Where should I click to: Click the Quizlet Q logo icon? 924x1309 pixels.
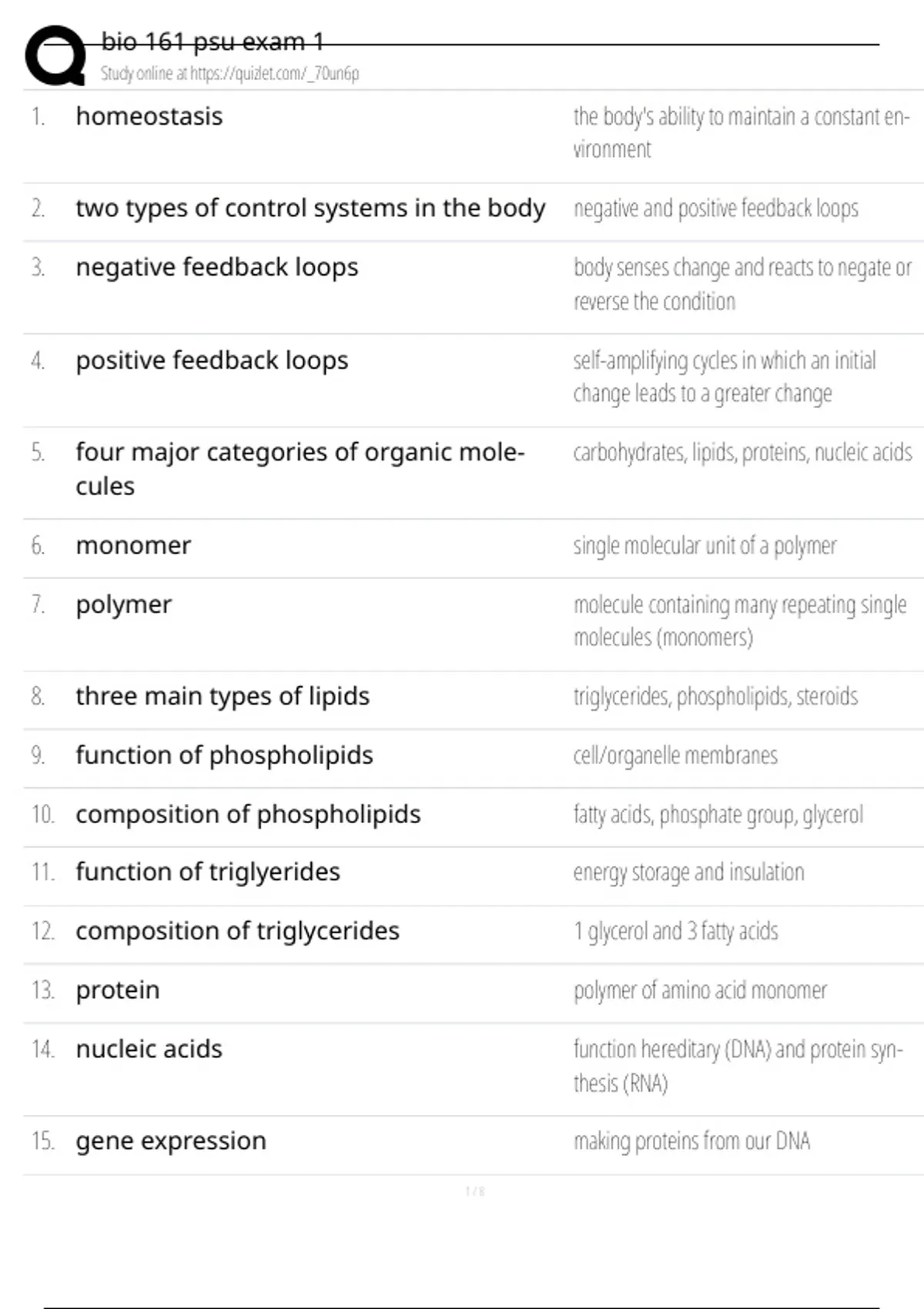(x=55, y=55)
